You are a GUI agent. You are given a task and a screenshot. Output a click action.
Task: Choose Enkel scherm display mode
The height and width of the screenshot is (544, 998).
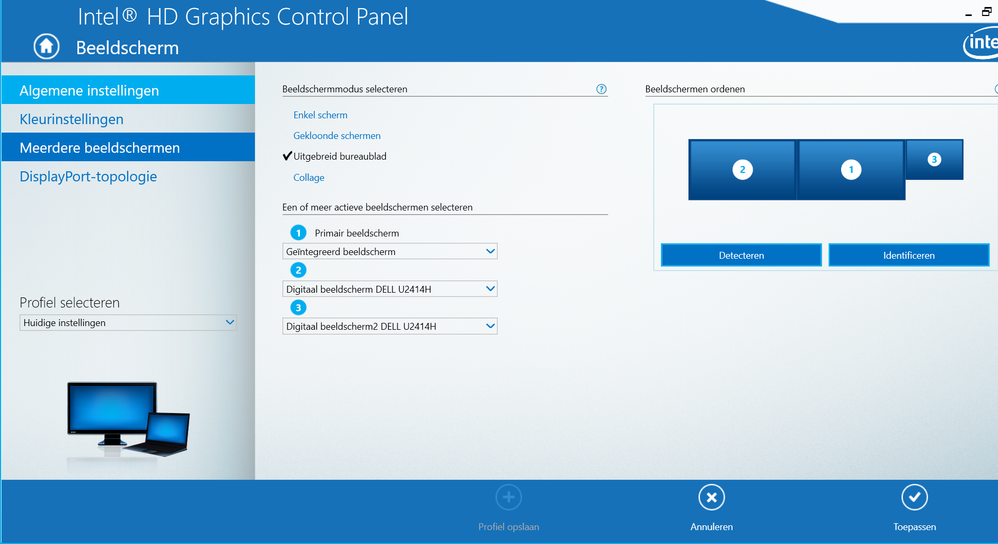tap(320, 115)
